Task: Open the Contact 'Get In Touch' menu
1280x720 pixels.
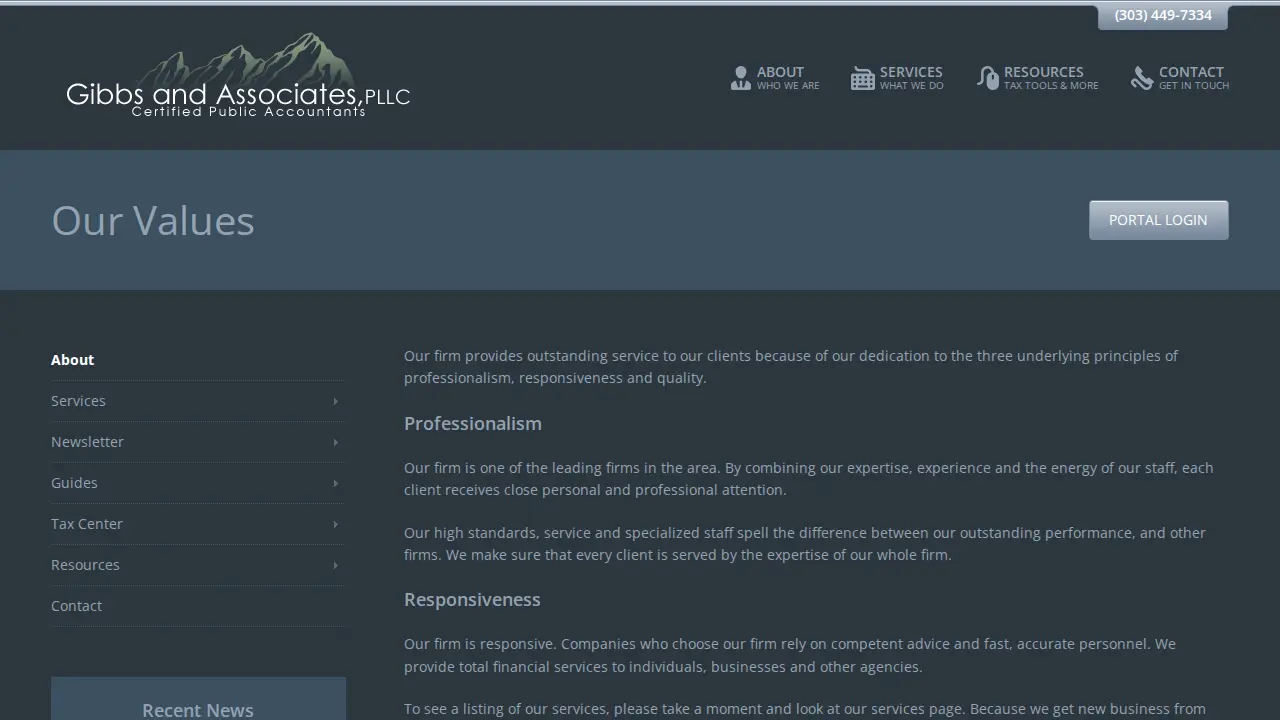Action: click(x=1180, y=78)
